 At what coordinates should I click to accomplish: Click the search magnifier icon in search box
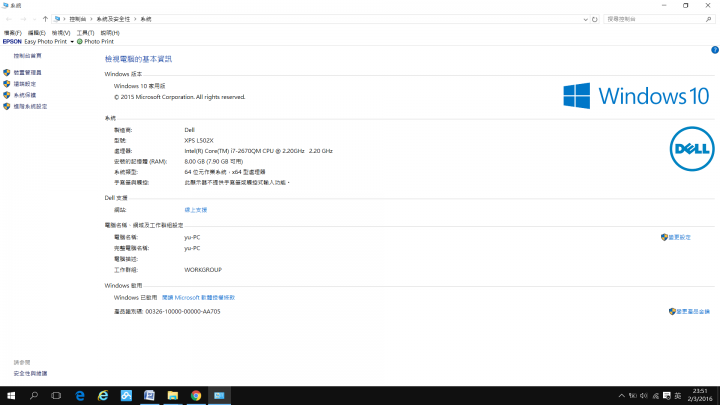[x=709, y=19]
